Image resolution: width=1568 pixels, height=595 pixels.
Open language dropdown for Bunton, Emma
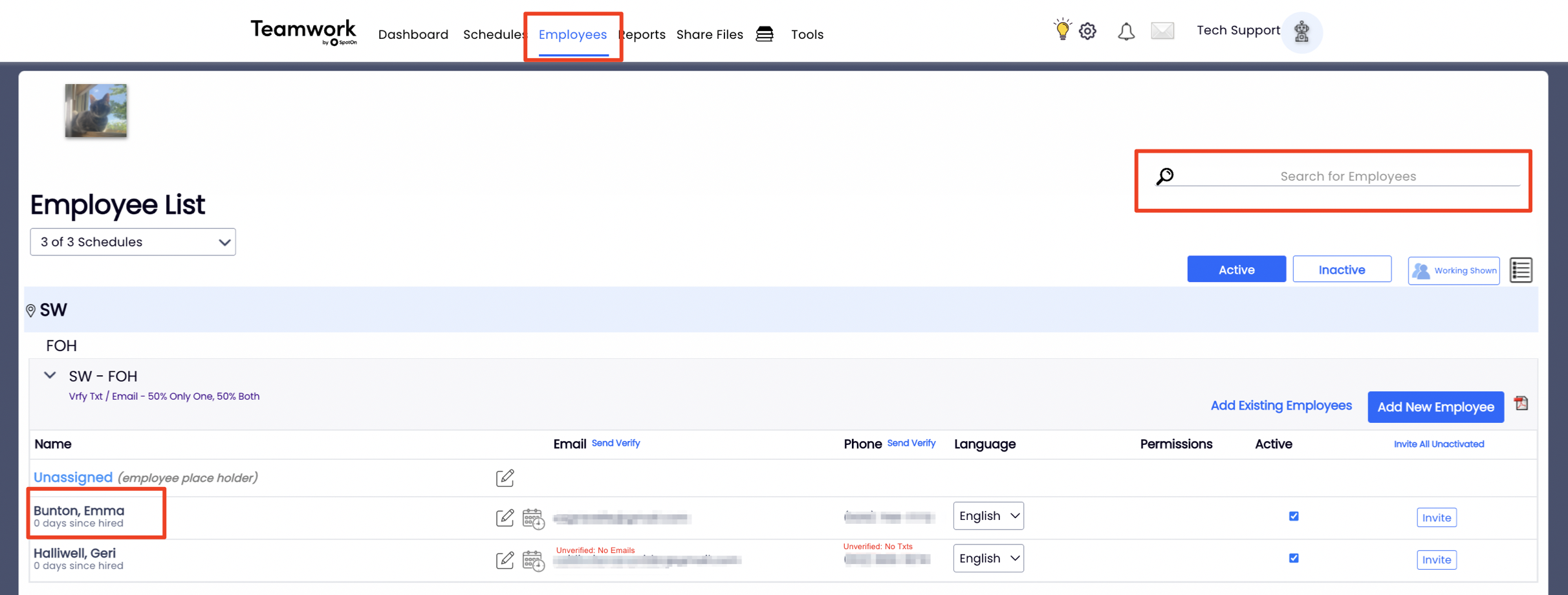click(988, 516)
